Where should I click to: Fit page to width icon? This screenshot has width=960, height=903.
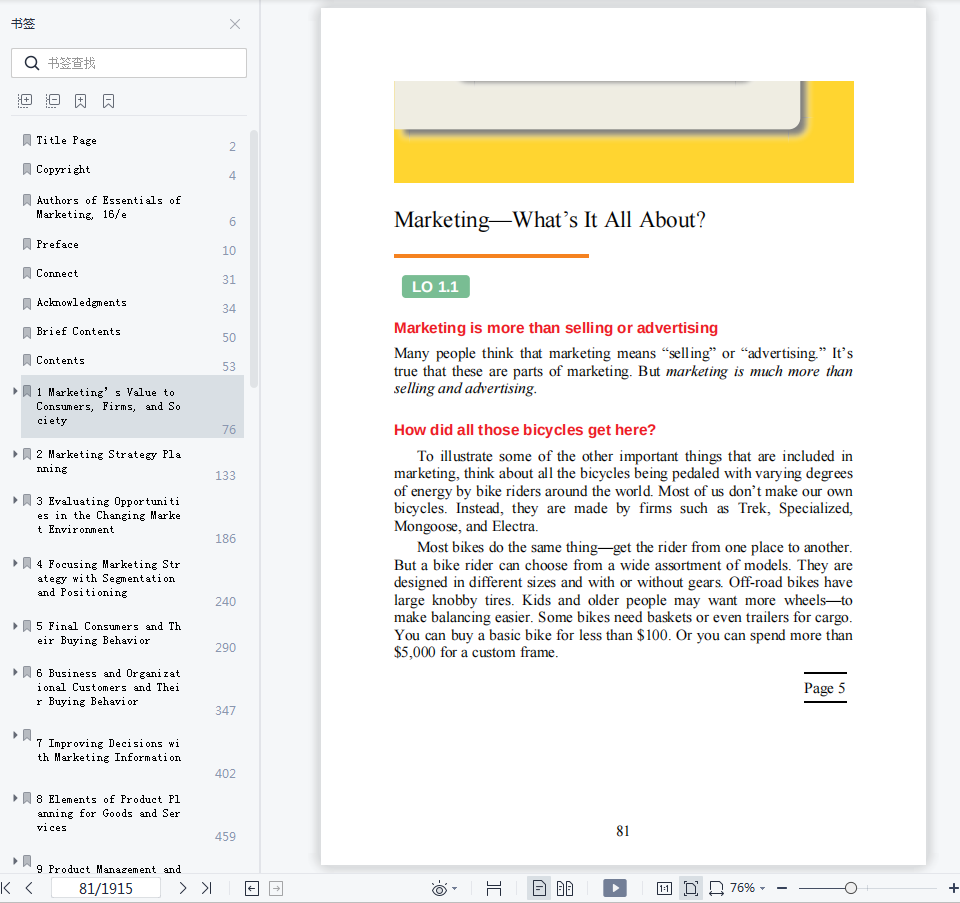tap(716, 888)
